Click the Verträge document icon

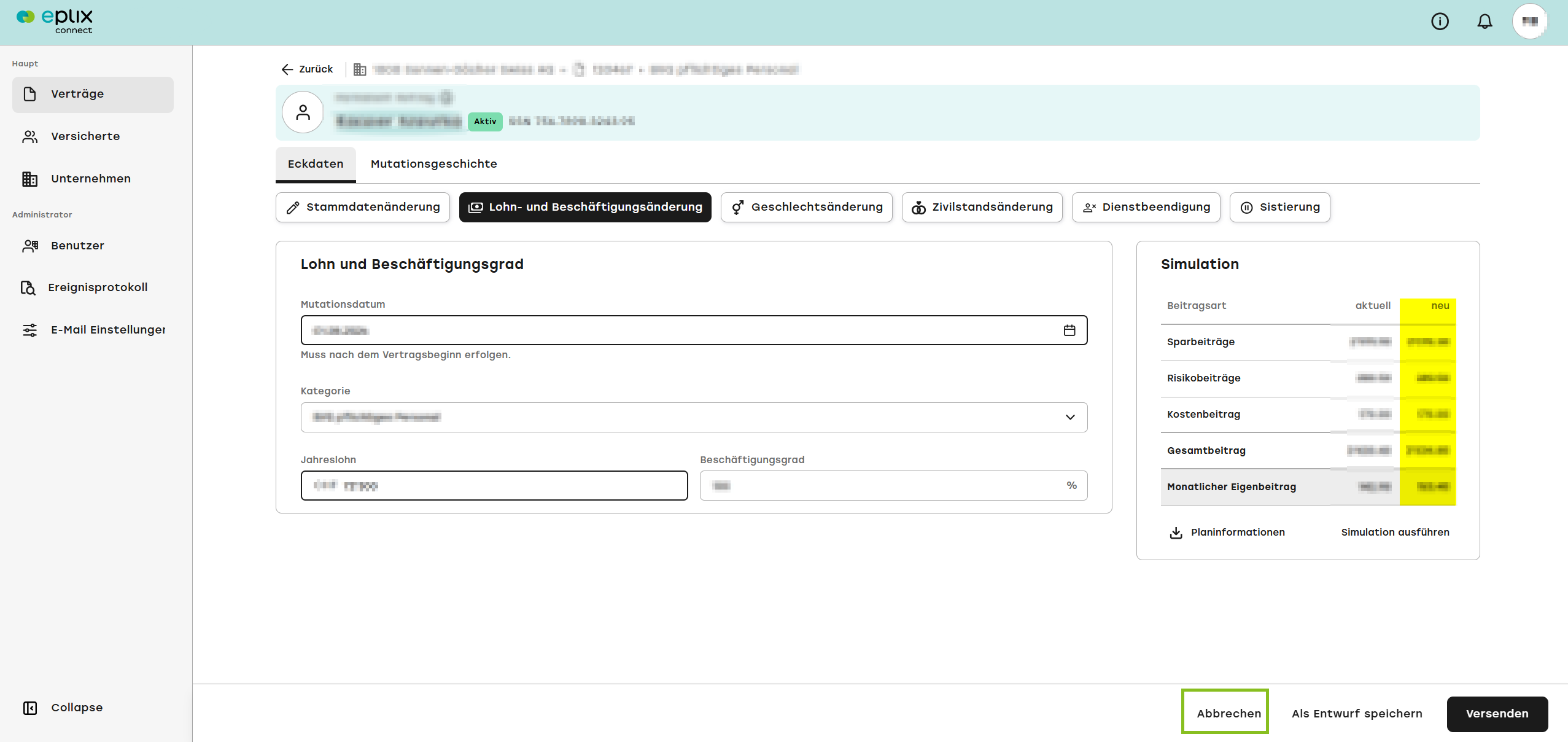click(29, 94)
